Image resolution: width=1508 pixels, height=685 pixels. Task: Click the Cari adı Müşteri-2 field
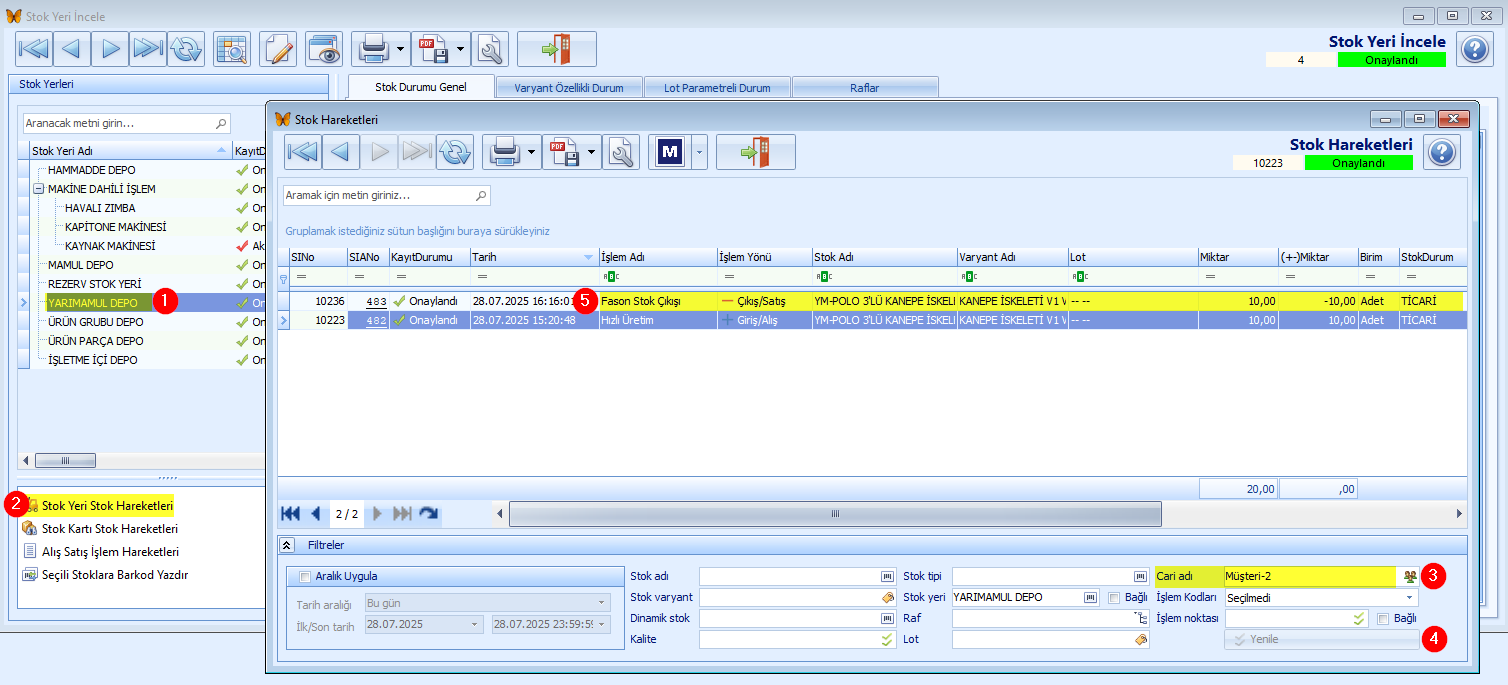click(1310, 576)
